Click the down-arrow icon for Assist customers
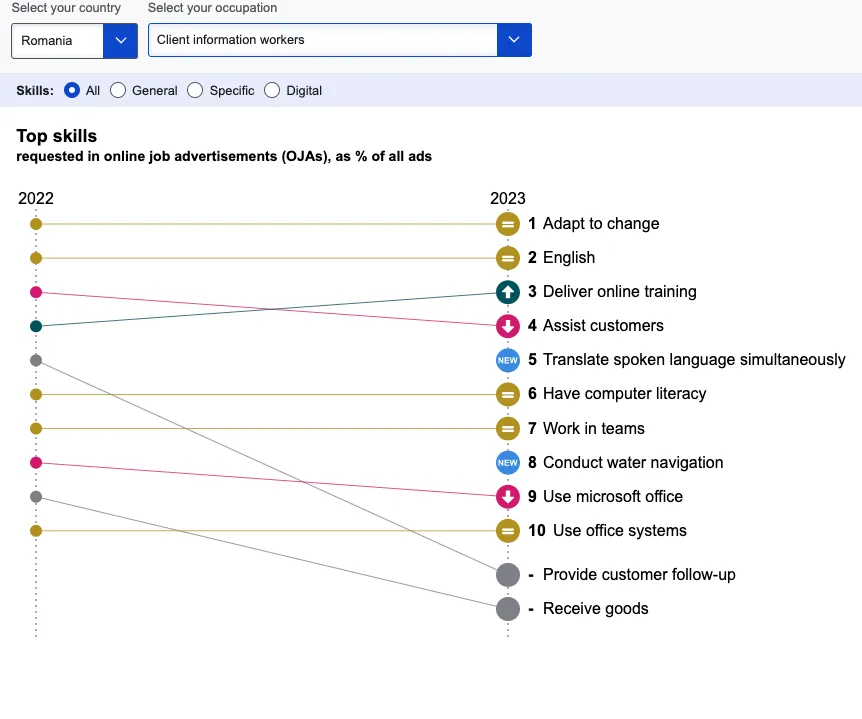The width and height of the screenshot is (862, 719). 508,326
